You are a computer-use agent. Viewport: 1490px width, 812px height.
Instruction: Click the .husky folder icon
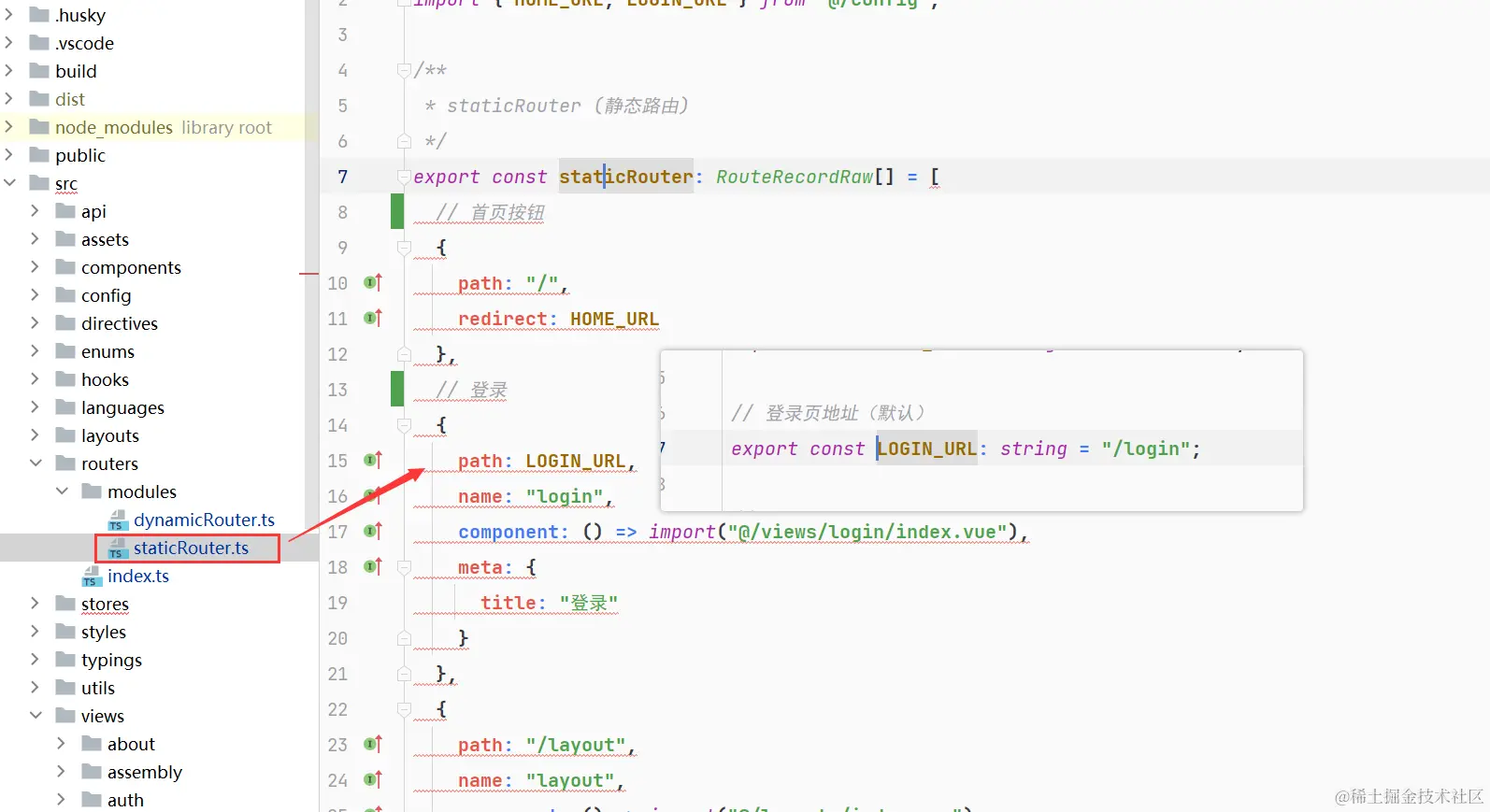click(39, 15)
